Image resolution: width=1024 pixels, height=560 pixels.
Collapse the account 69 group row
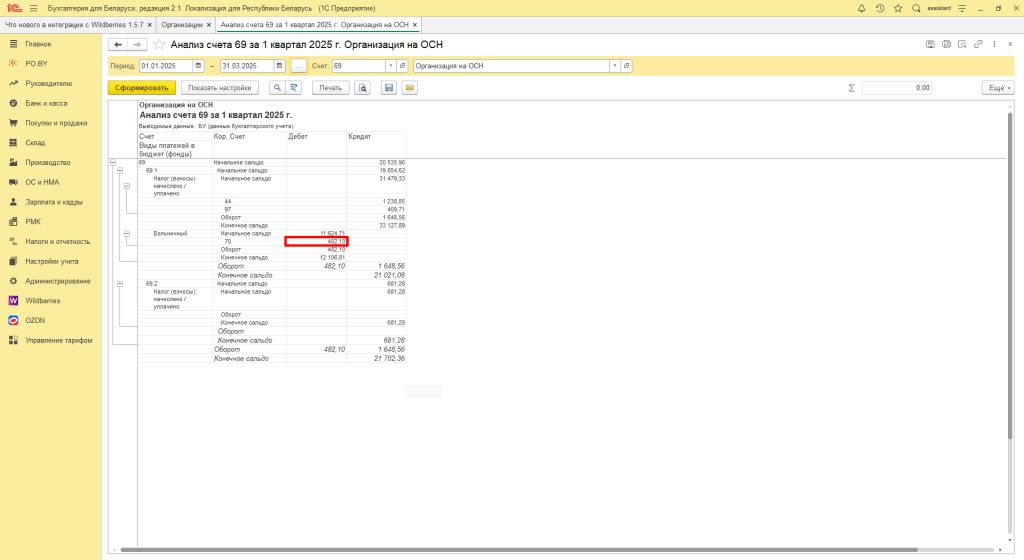tap(112, 162)
